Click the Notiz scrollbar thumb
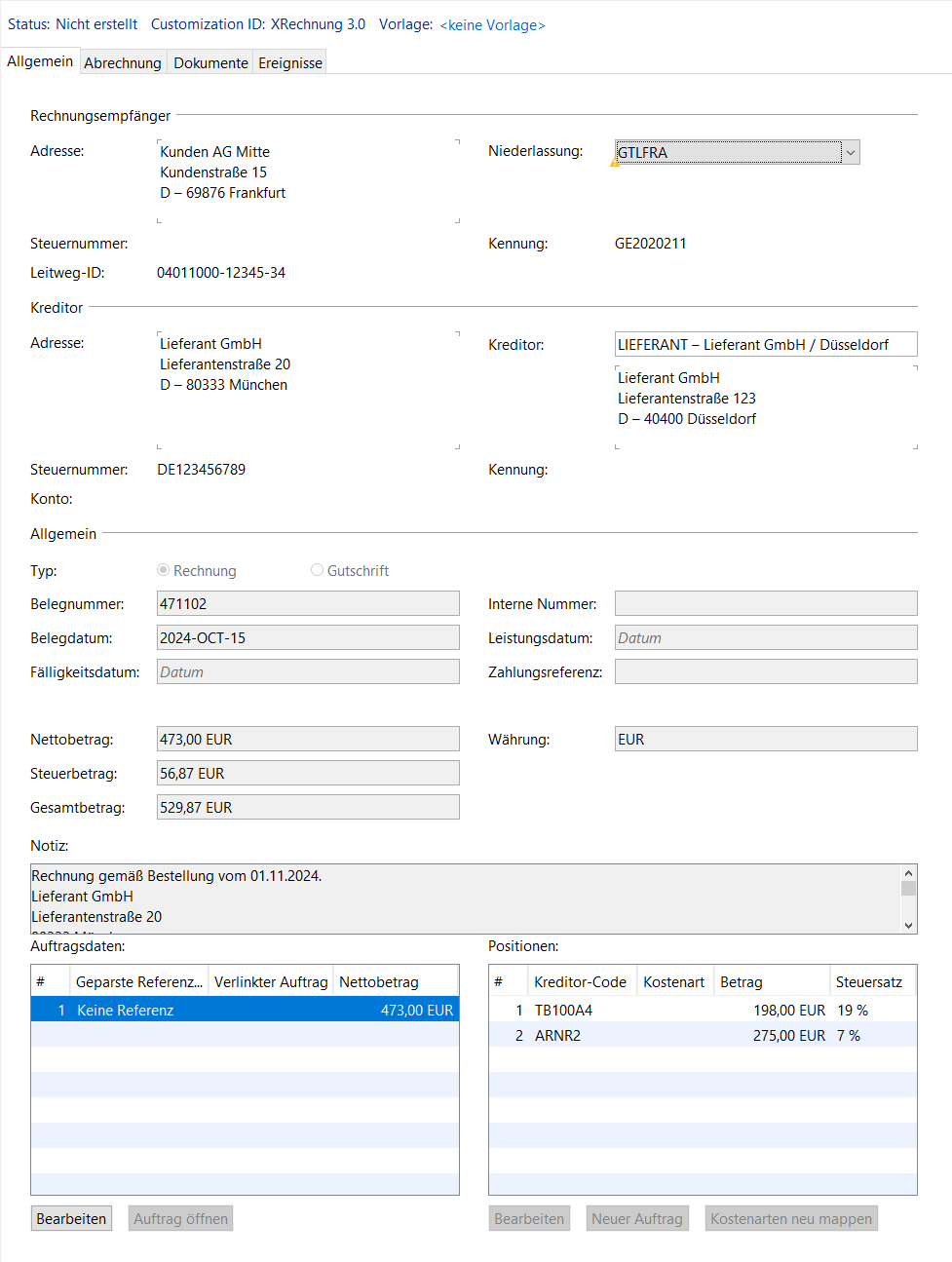This screenshot has height=1262, width=952. [908, 888]
